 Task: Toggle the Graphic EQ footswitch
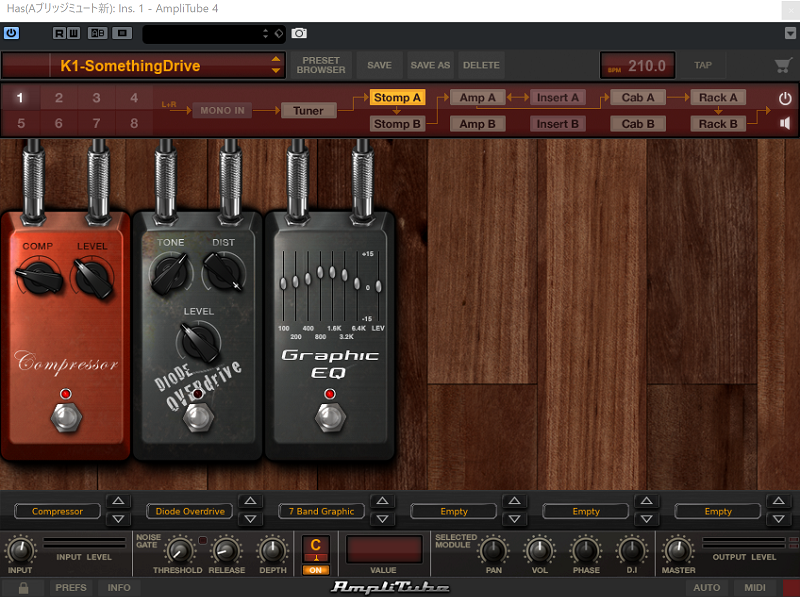(x=330, y=417)
